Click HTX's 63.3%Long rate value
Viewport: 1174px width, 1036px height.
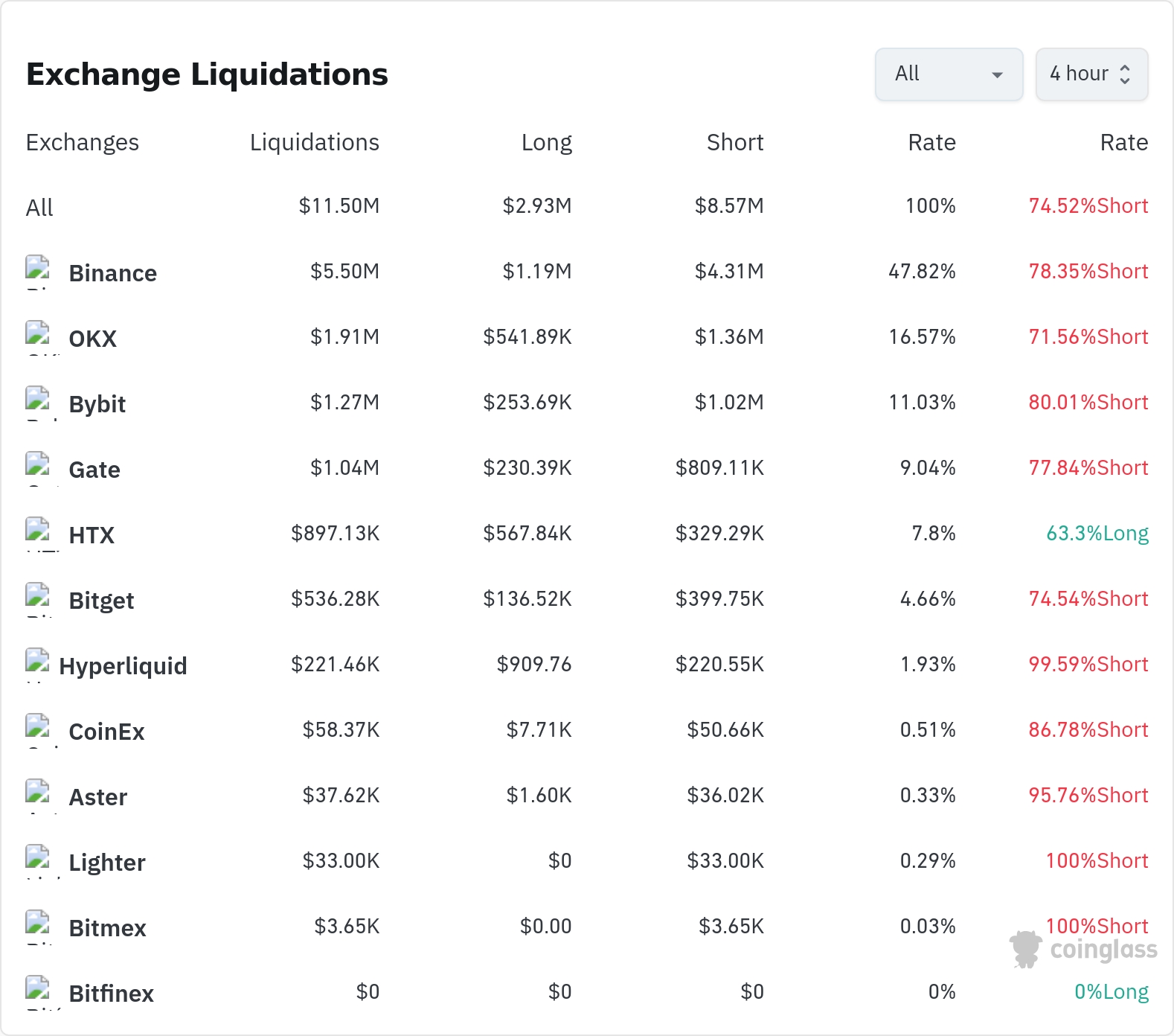pyautogui.click(x=1097, y=534)
